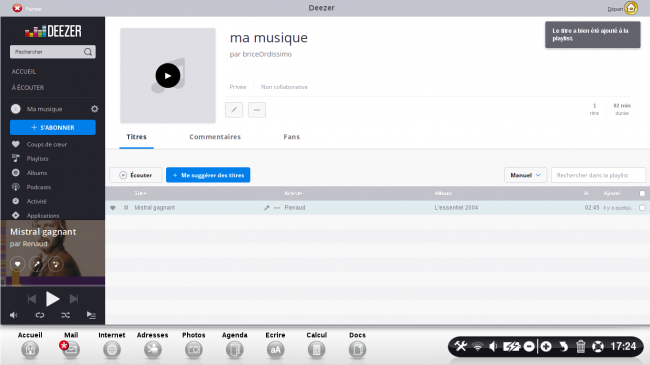The height and width of the screenshot is (365, 650).
Task: Mute player volume speaker icon
Action: 14,315
